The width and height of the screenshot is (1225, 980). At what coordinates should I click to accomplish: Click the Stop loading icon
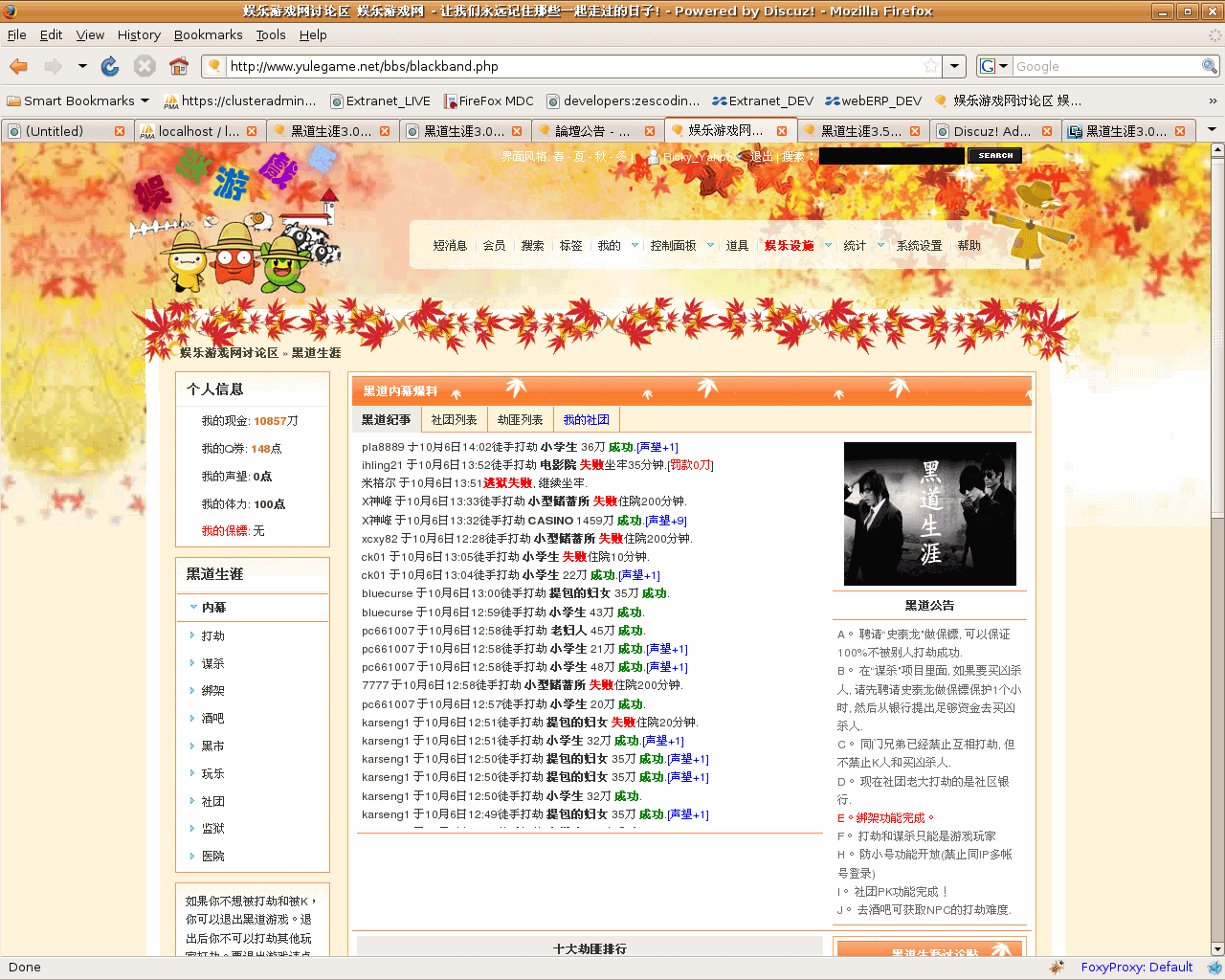145,66
